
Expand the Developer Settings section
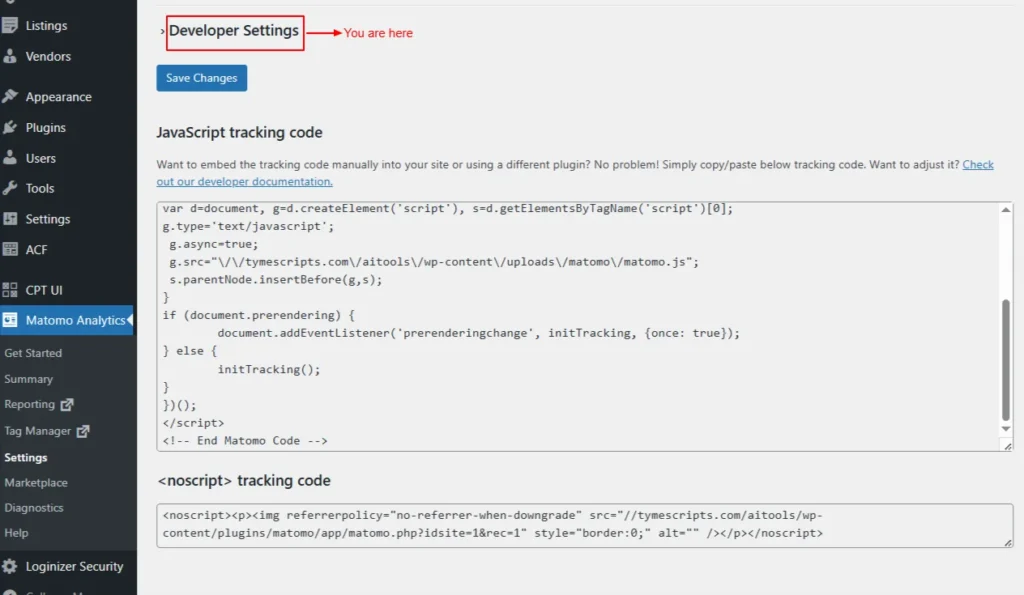point(233,31)
